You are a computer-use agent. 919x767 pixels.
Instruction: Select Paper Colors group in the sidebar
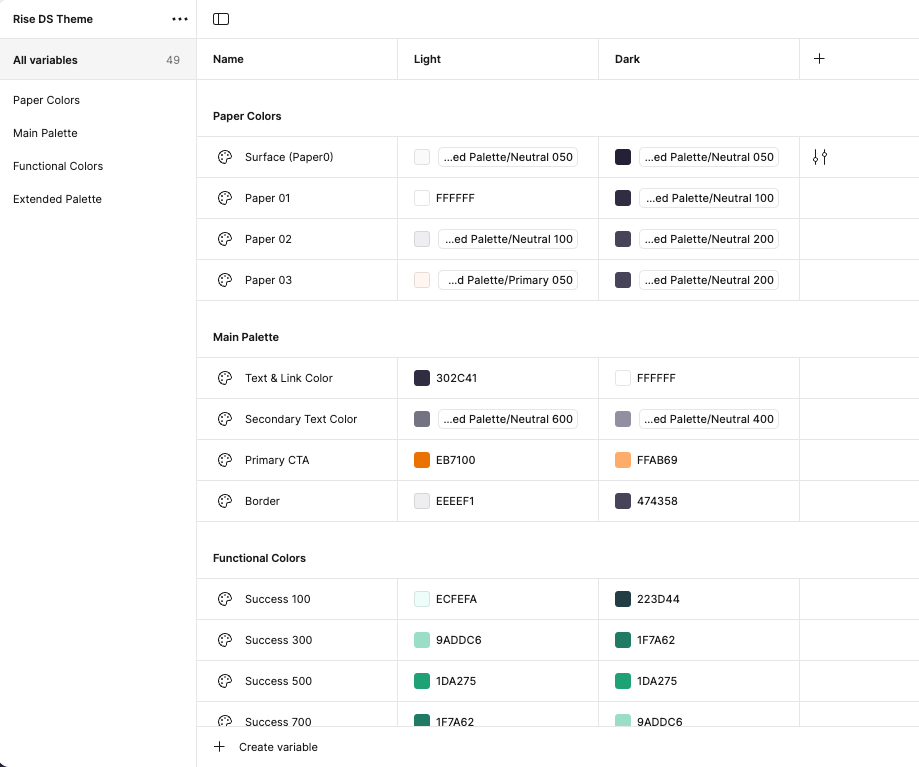click(44, 100)
